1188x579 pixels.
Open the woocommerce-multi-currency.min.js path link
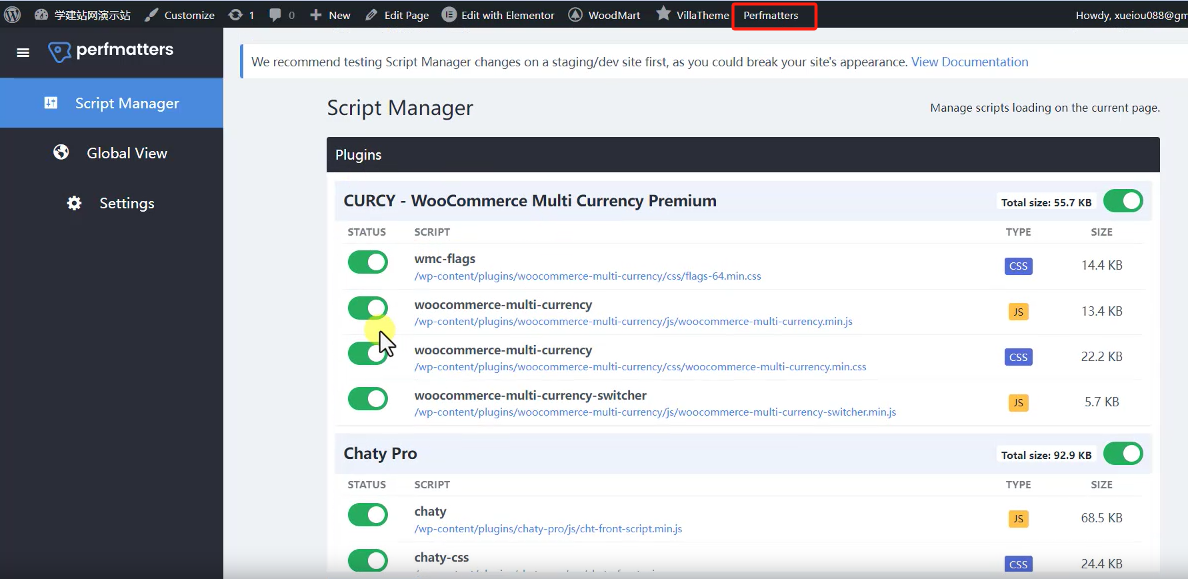633,322
